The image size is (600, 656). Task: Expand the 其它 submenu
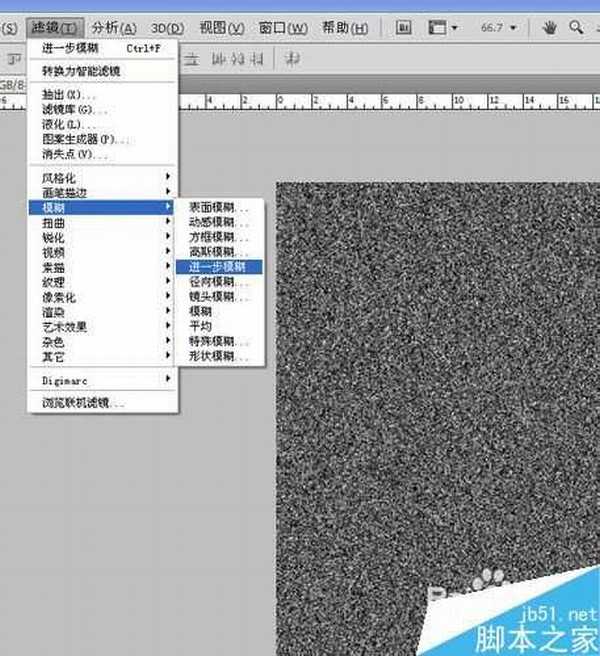(103, 357)
